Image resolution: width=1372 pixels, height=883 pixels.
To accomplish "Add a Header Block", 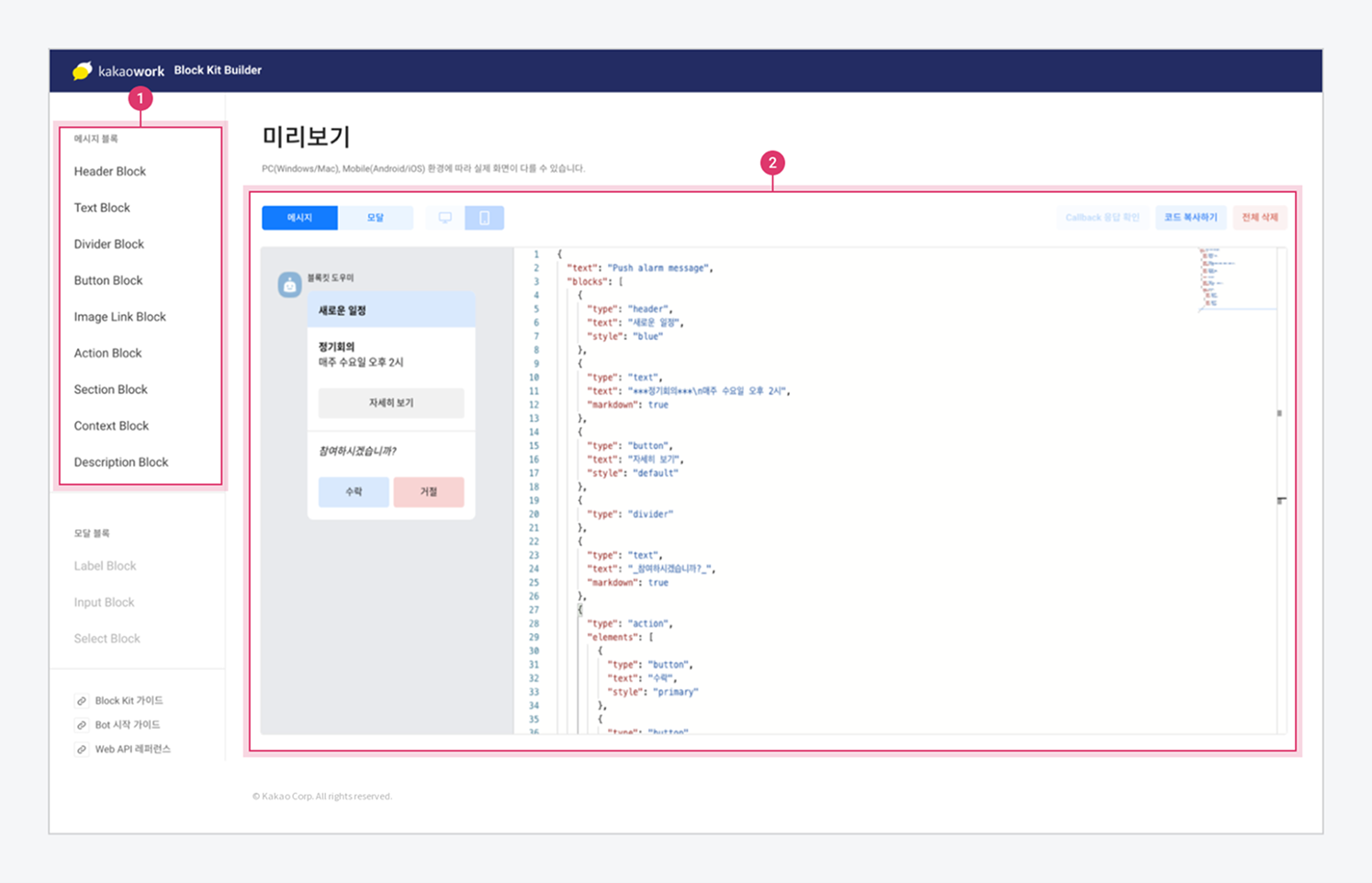I will 110,172.
